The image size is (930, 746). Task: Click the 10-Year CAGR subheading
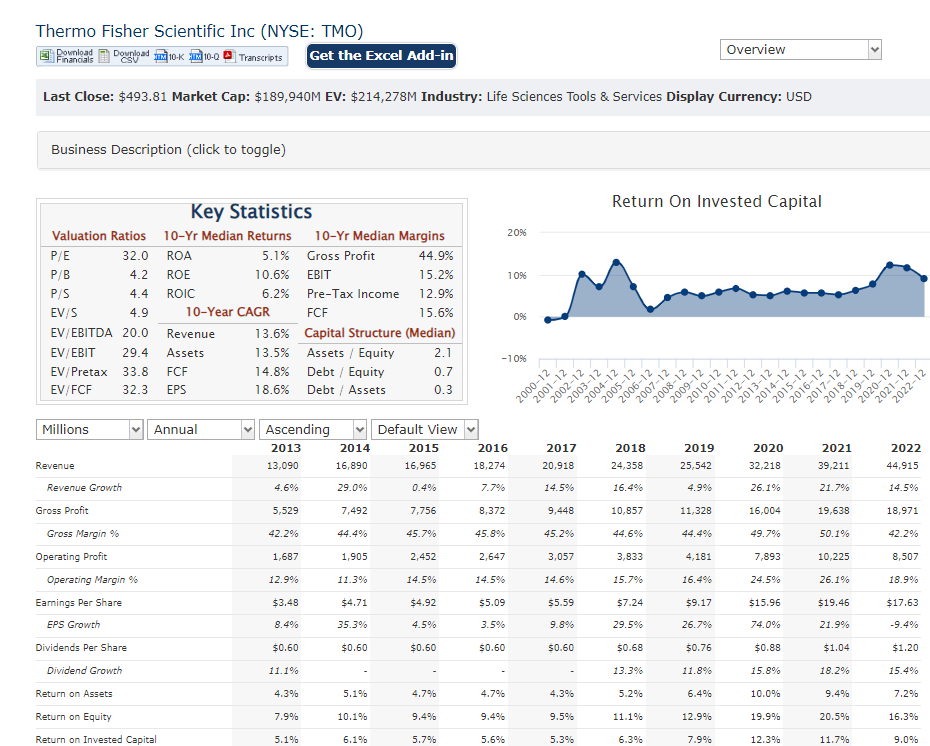[228, 312]
